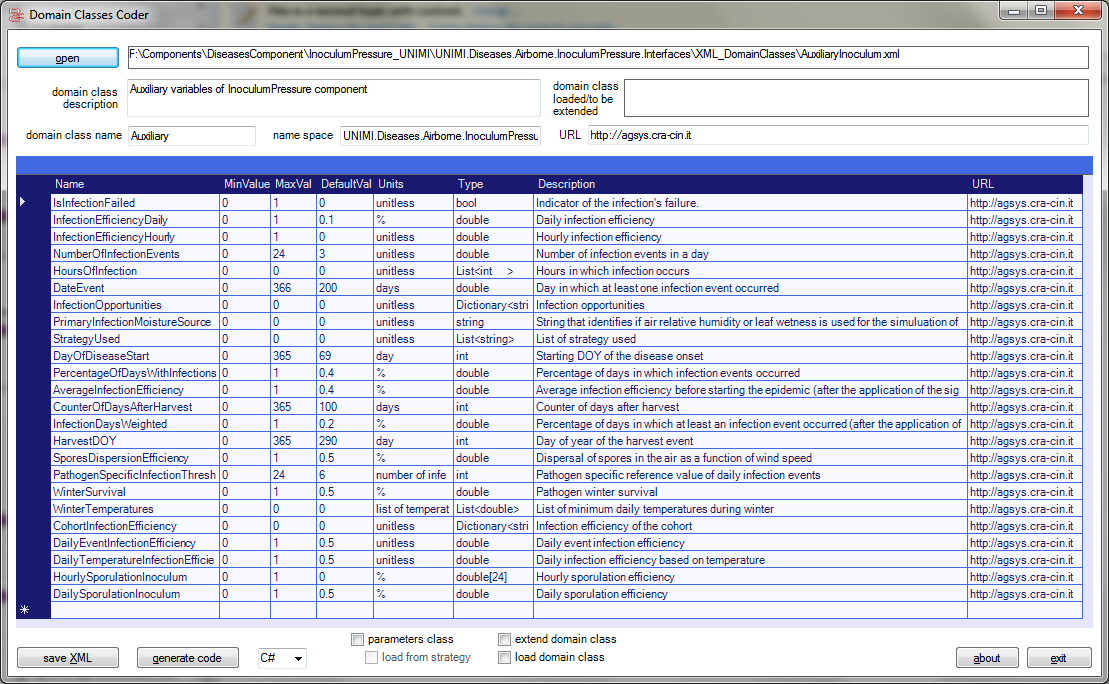Click the DateEvent name cell
The image size is (1109, 684).
point(135,288)
